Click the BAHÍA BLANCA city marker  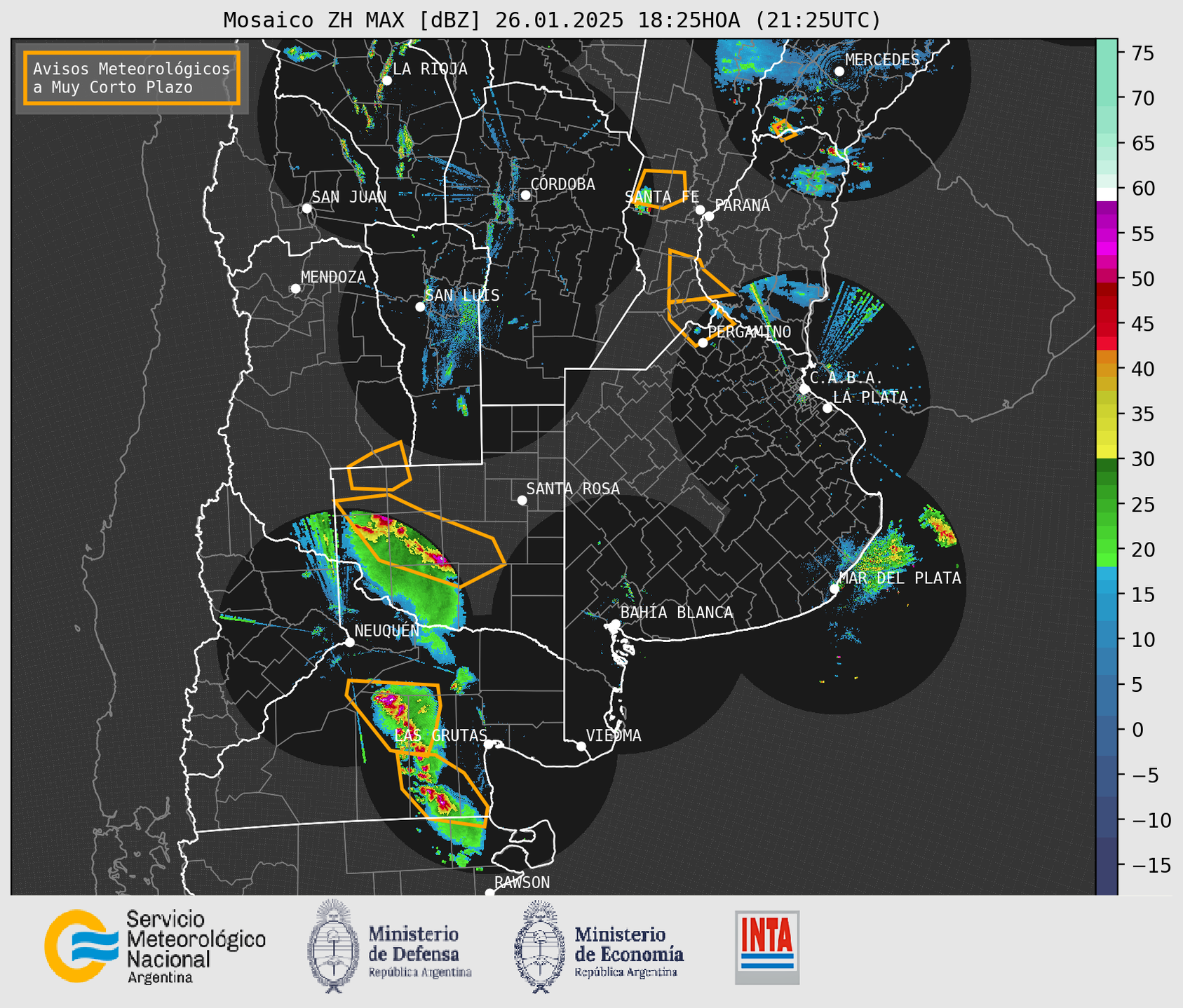pyautogui.click(x=615, y=623)
